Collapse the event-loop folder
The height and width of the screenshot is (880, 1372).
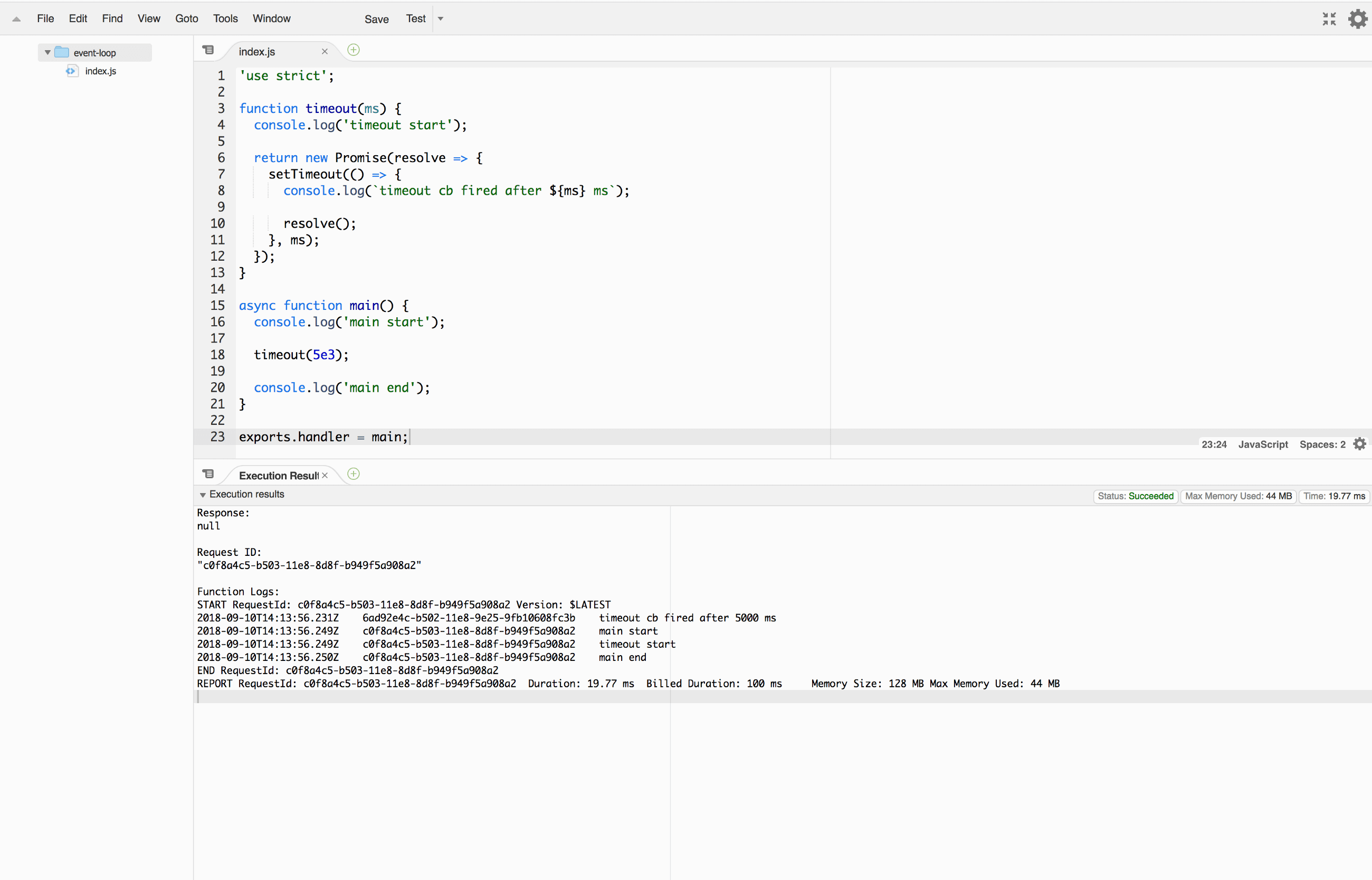click(48, 53)
